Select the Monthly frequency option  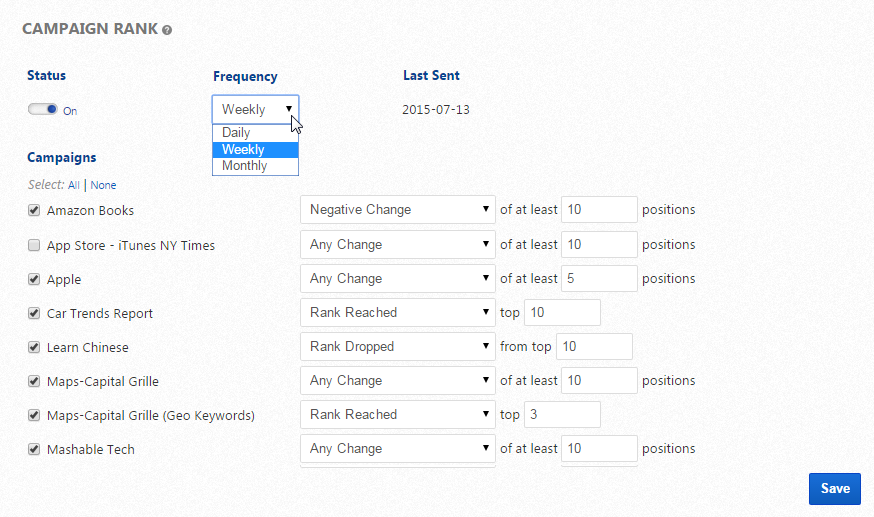point(255,166)
